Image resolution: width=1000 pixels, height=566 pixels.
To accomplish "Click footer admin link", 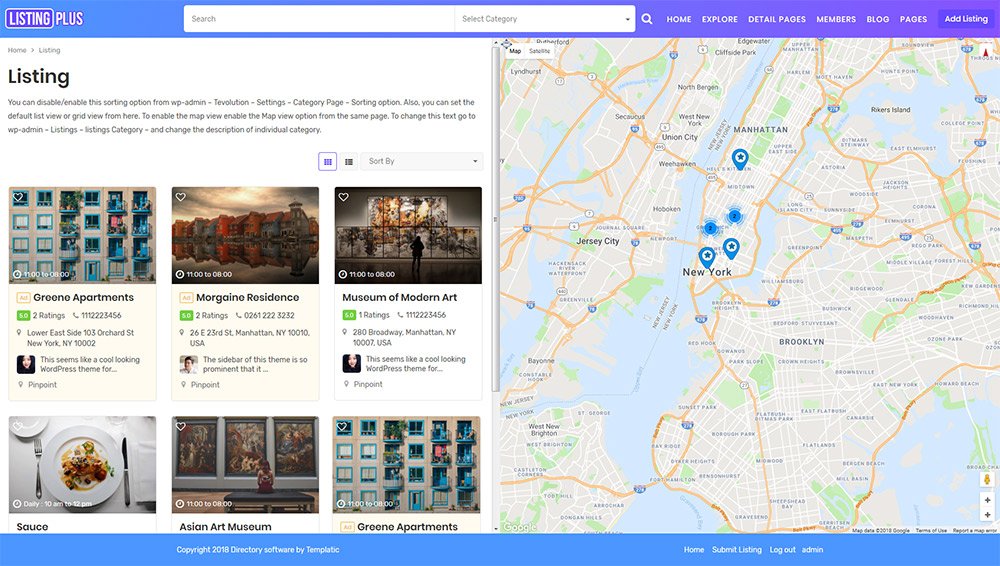I will [x=812, y=549].
